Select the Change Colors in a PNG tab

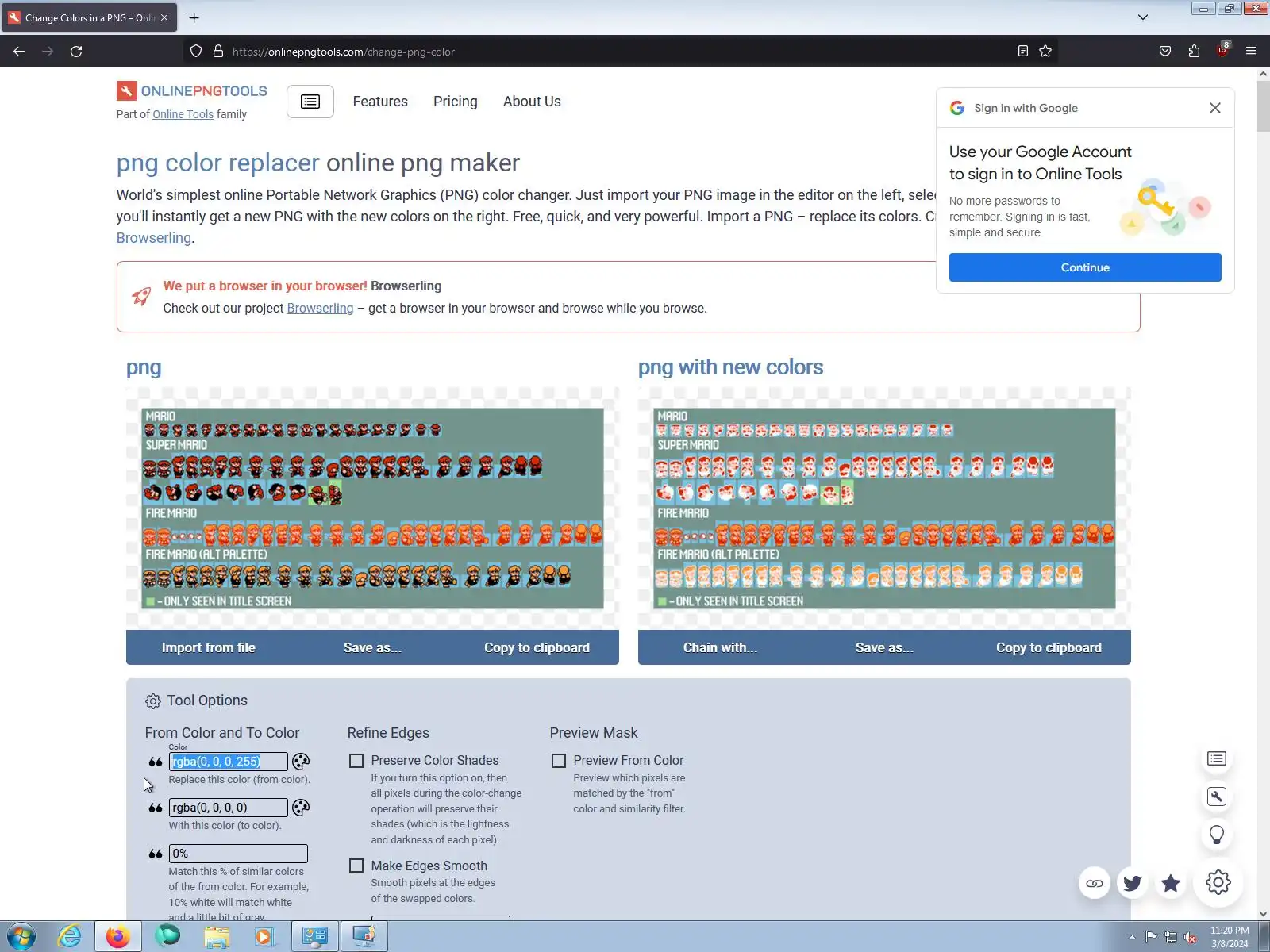pos(89,17)
